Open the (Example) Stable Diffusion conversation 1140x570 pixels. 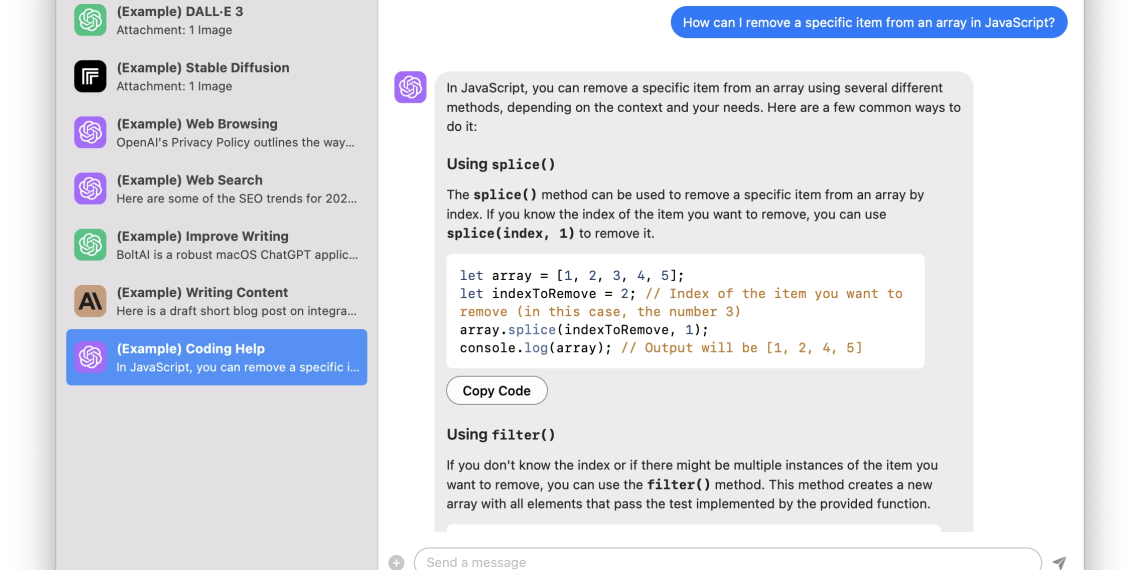[235, 77]
